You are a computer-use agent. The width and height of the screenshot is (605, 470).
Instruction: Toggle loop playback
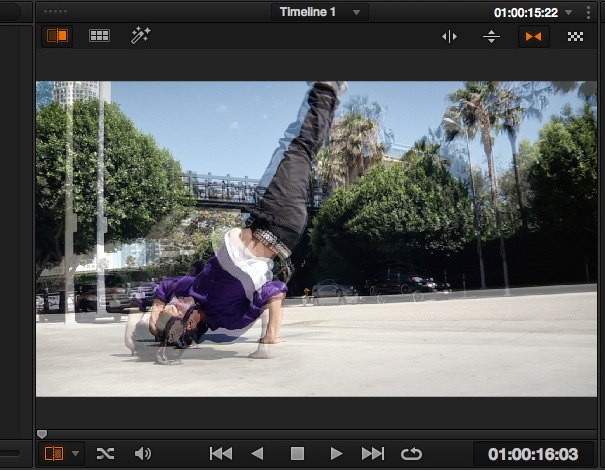coord(411,454)
